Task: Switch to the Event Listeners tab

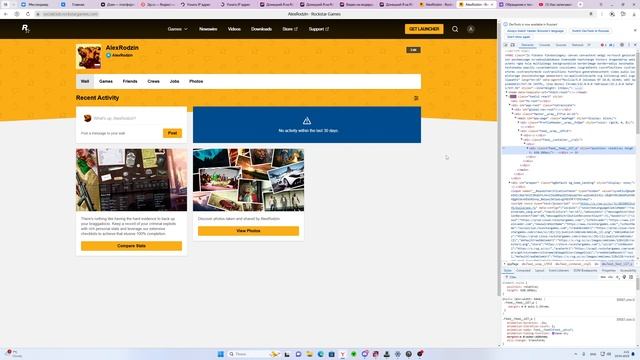Action: coord(559,271)
